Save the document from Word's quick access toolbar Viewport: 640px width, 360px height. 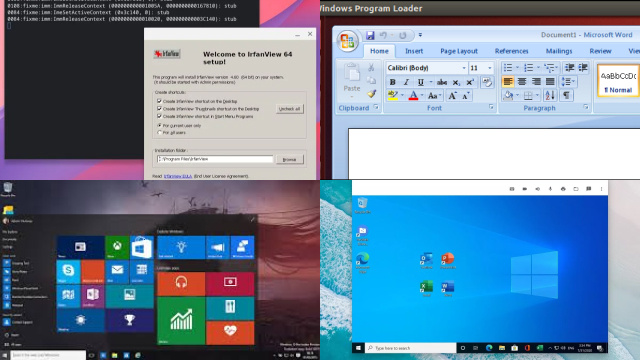click(370, 36)
